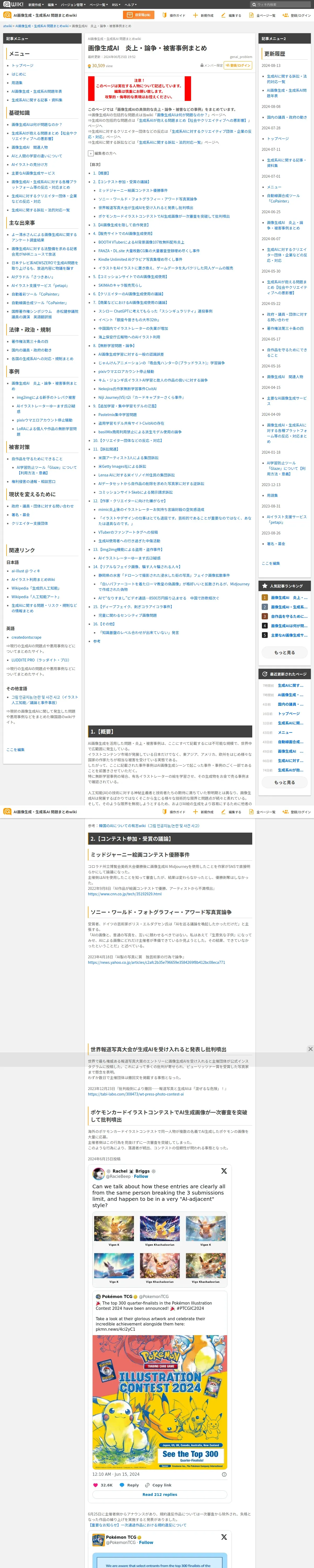Screen dimensions: 314x1568
Task: Open トップページ in left menu
Action: click(23, 65)
